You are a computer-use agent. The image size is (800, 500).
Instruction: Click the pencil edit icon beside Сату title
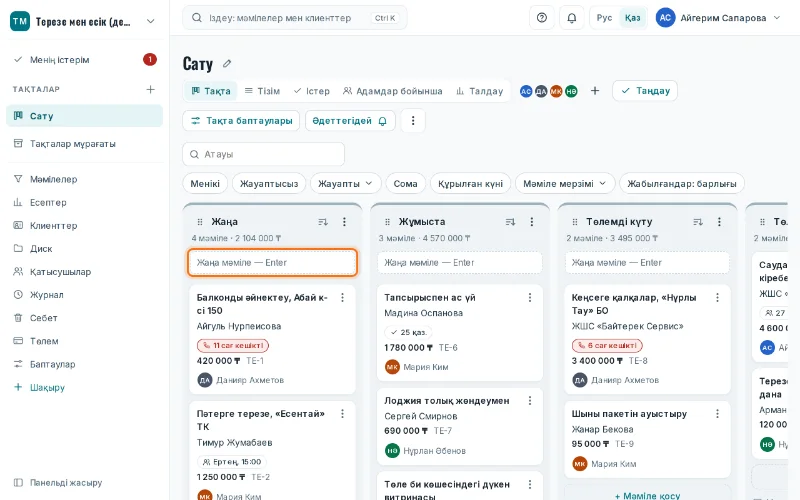pos(227,64)
